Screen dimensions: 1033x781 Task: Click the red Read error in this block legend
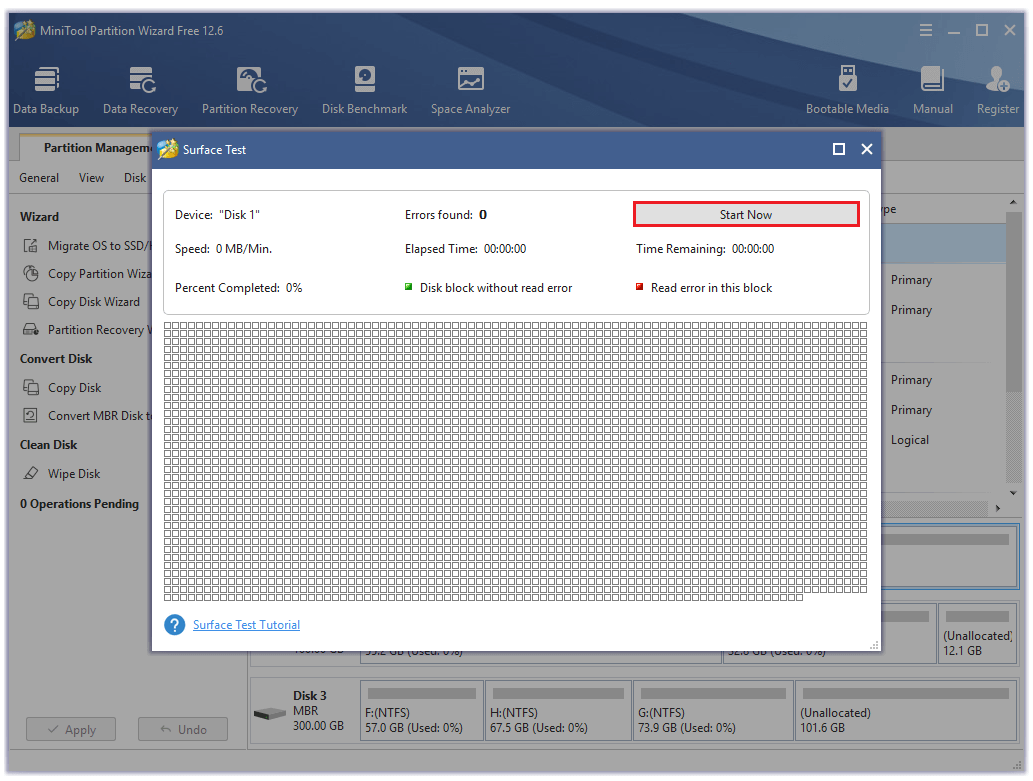pos(704,288)
